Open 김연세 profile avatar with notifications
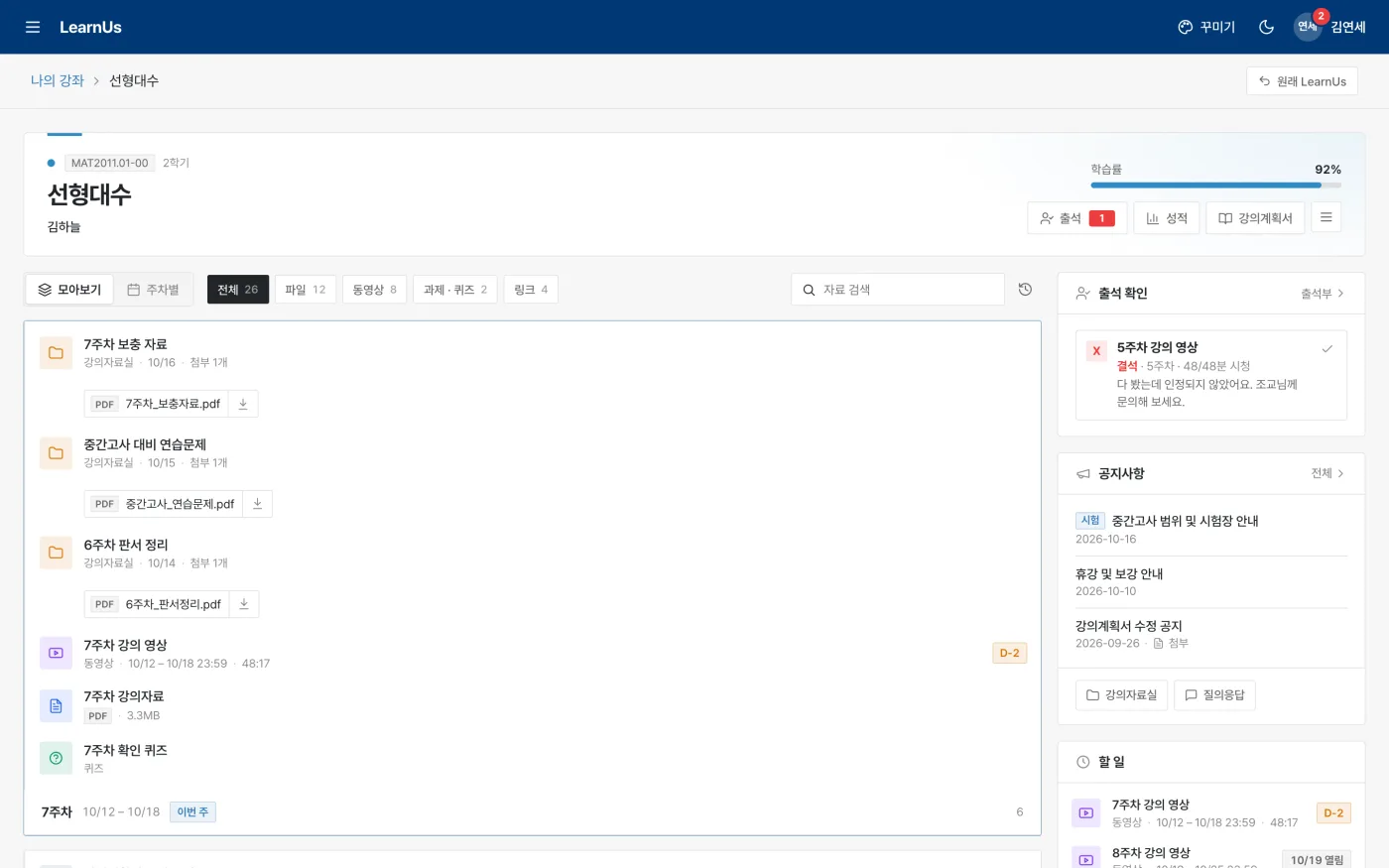1389x868 pixels. pos(1330,27)
